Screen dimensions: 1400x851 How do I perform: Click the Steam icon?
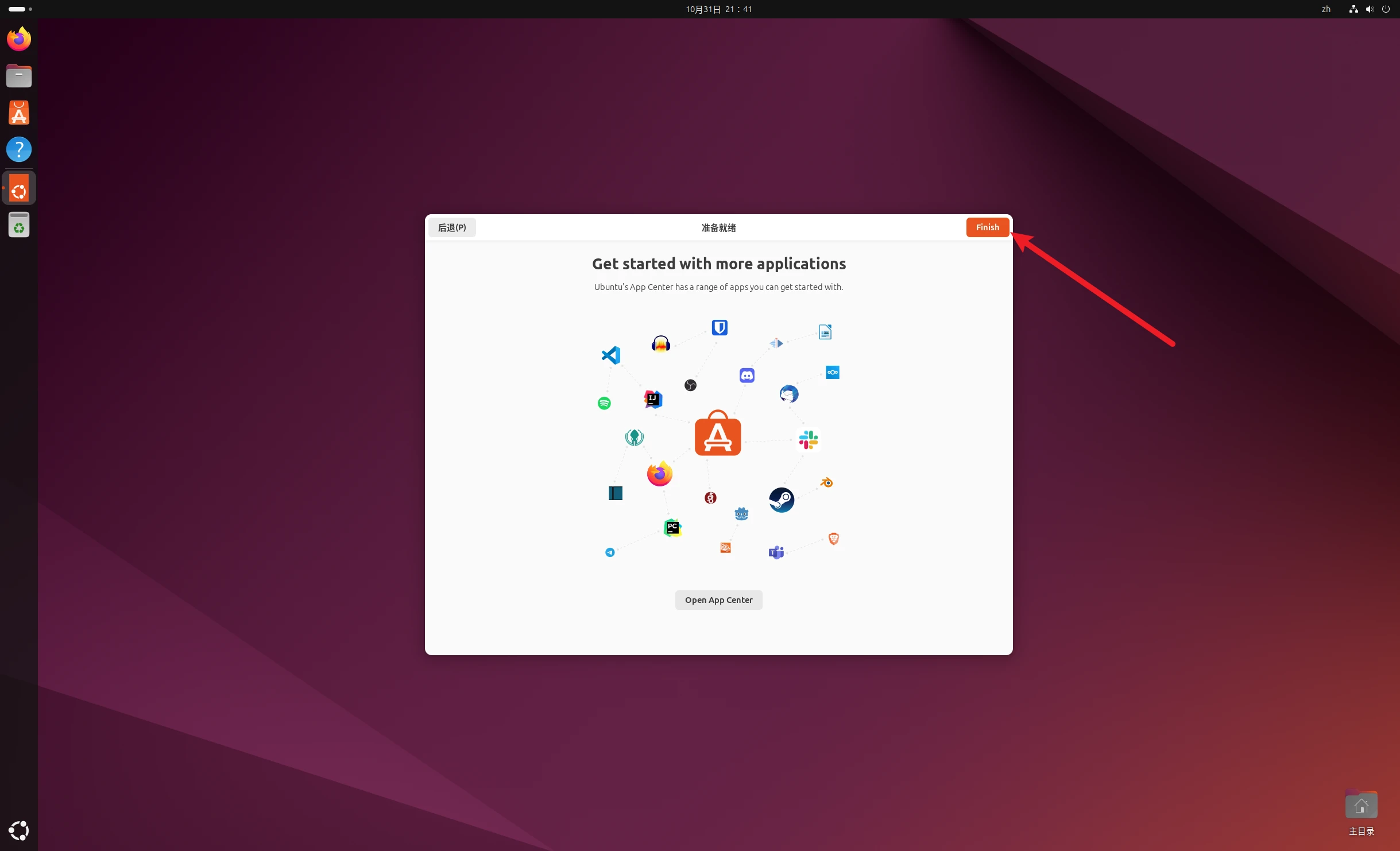(782, 500)
